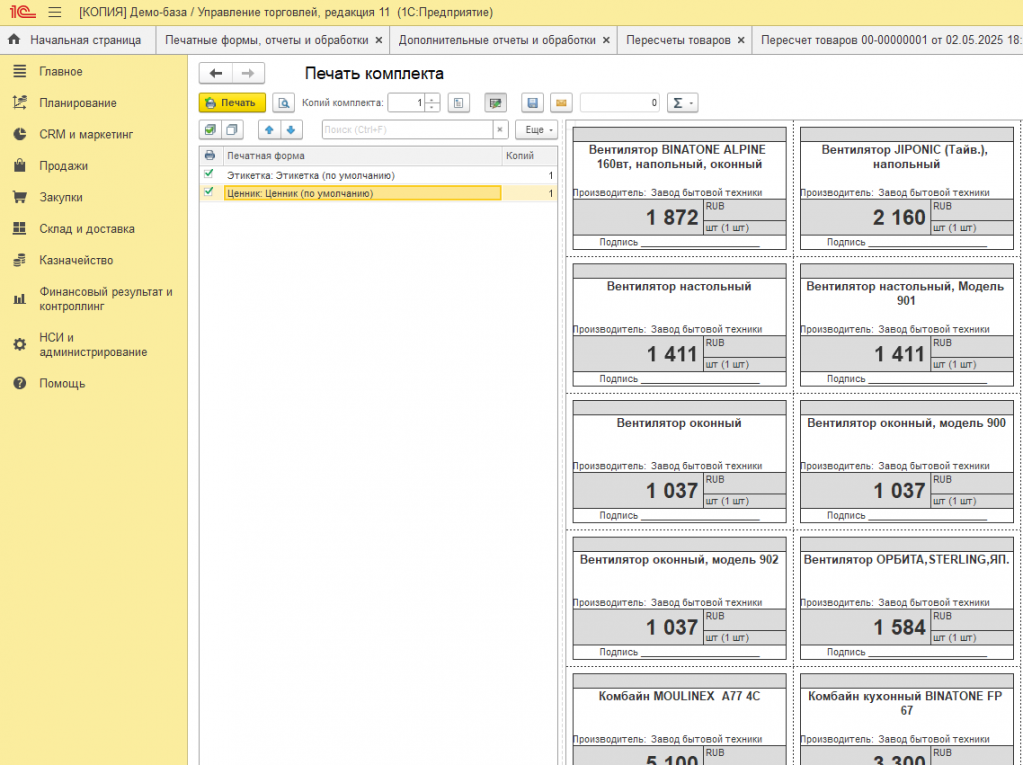Switch to Дополнительные отчеты и обработки tab
Viewport: 1023px width, 765px height.
(496, 40)
